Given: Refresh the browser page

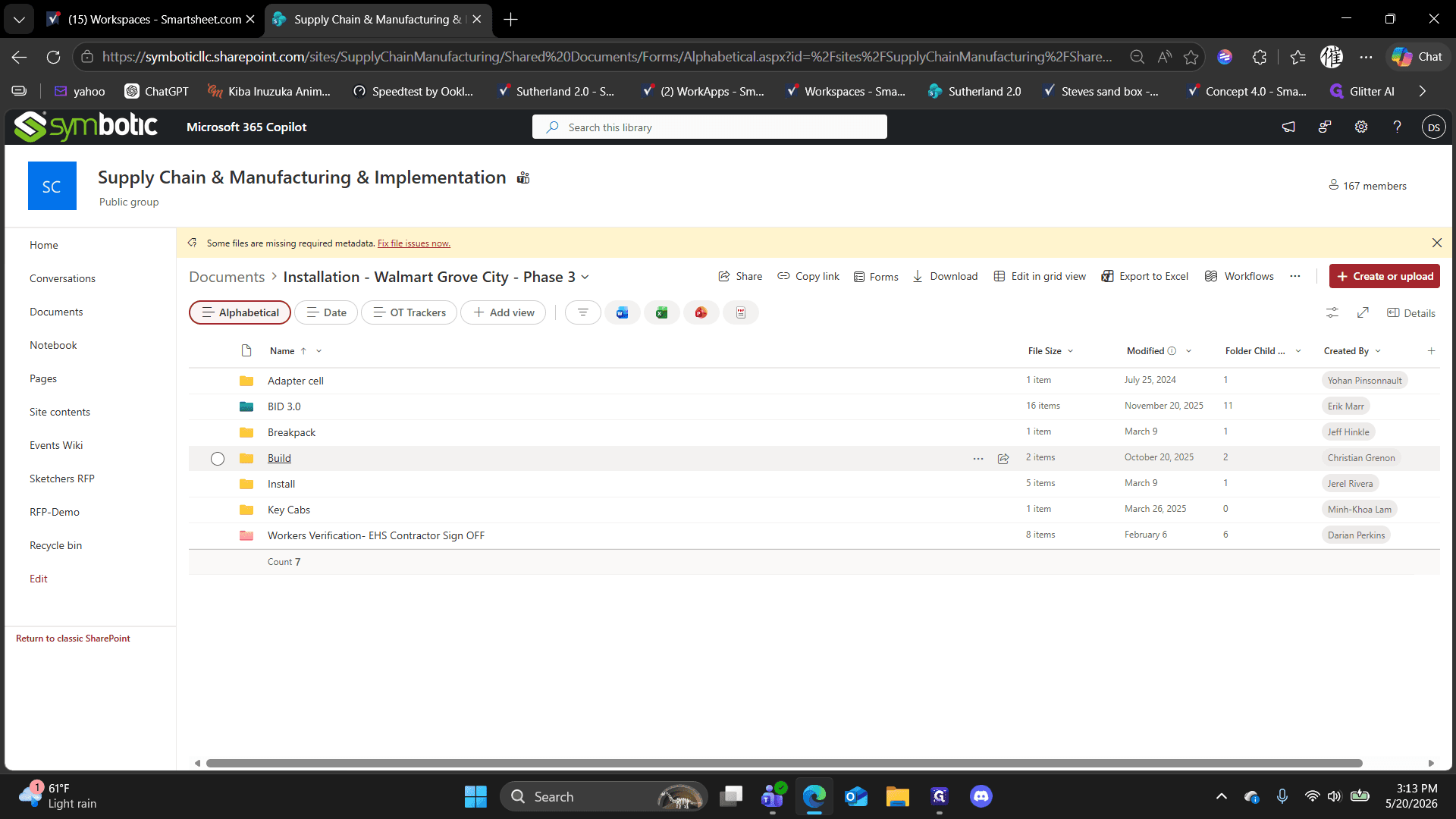Looking at the screenshot, I should 53,57.
